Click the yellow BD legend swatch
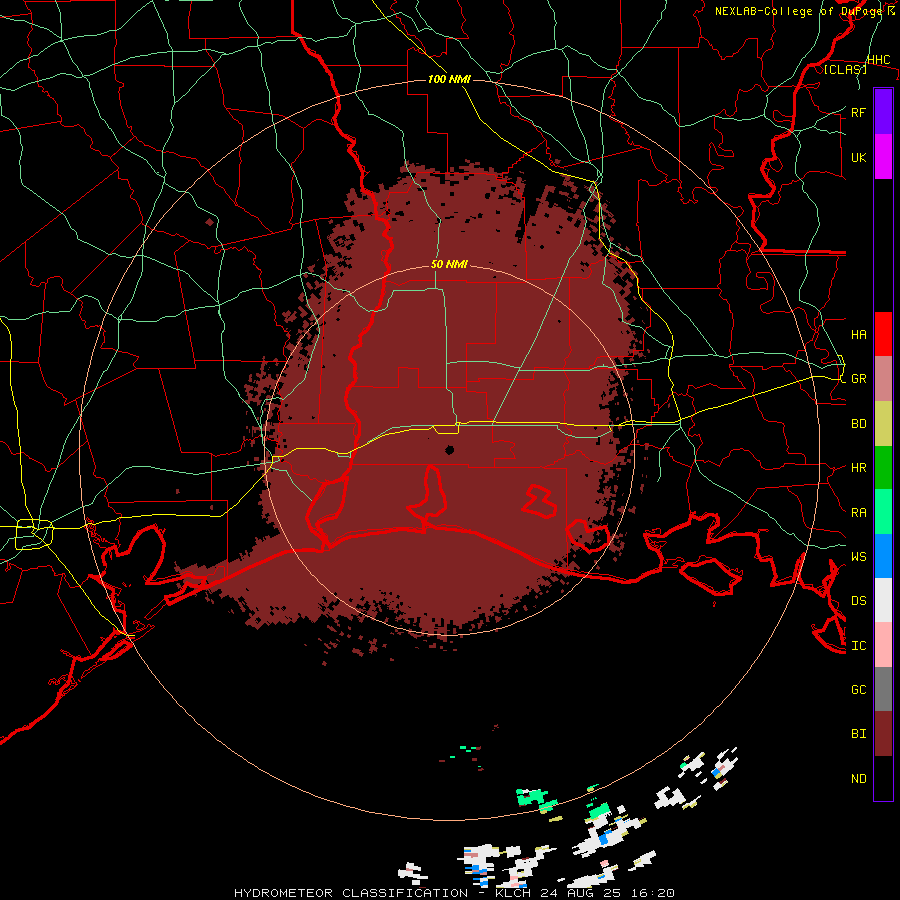The width and height of the screenshot is (900, 900). coord(883,424)
